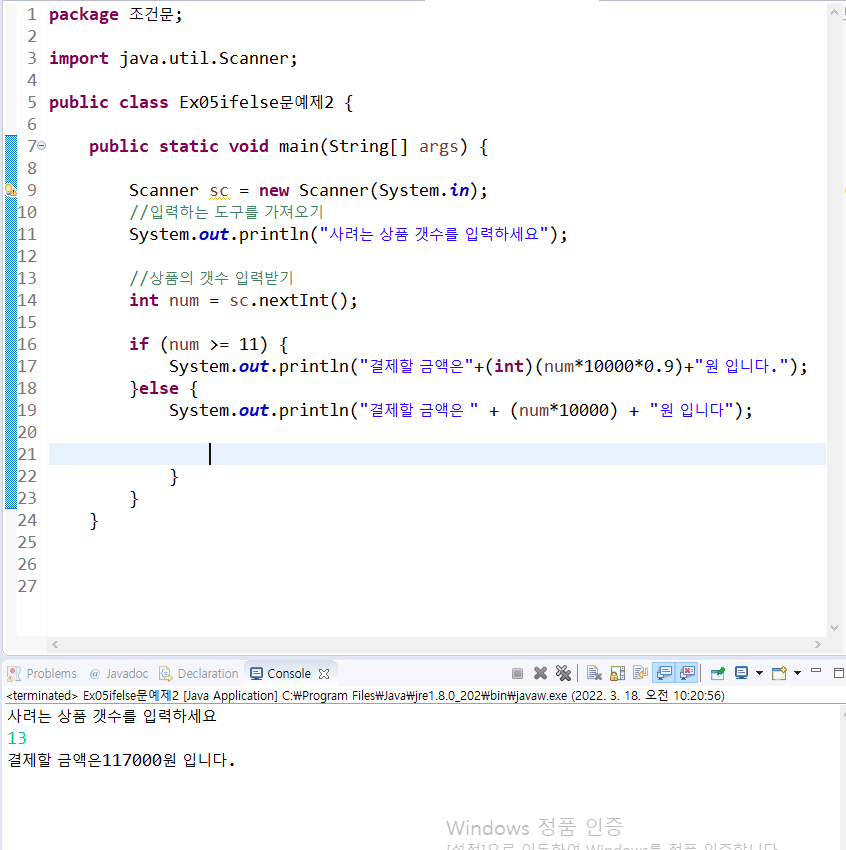Screen dimensions: 846x850
Task: Switch to the Javadoc tab
Action: click(x=119, y=673)
